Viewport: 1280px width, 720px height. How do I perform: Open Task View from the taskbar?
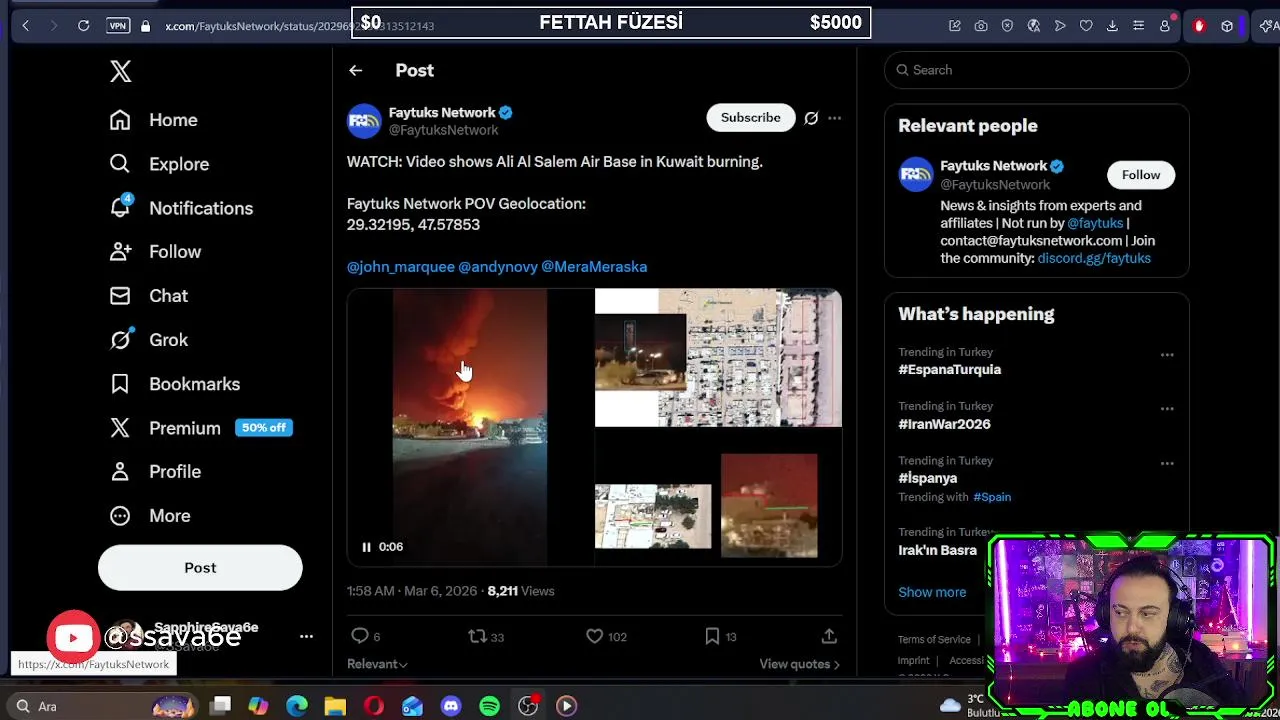[x=221, y=706]
